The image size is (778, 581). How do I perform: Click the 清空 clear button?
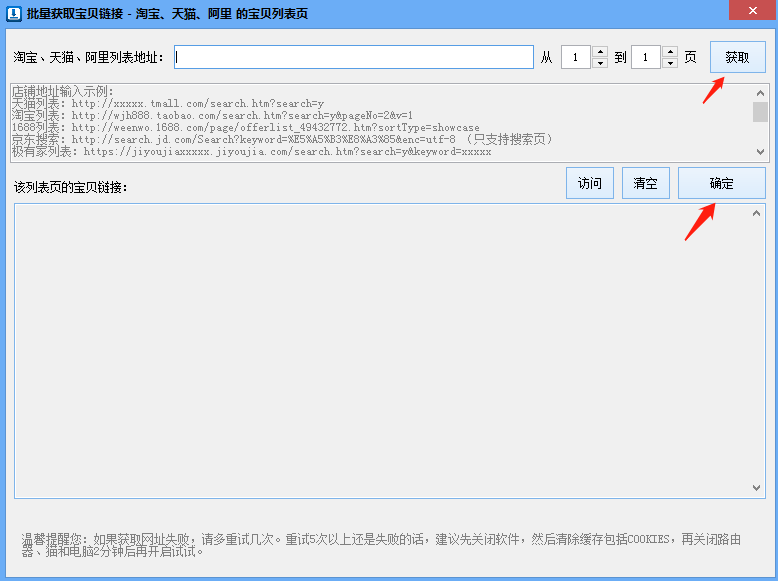pos(646,183)
